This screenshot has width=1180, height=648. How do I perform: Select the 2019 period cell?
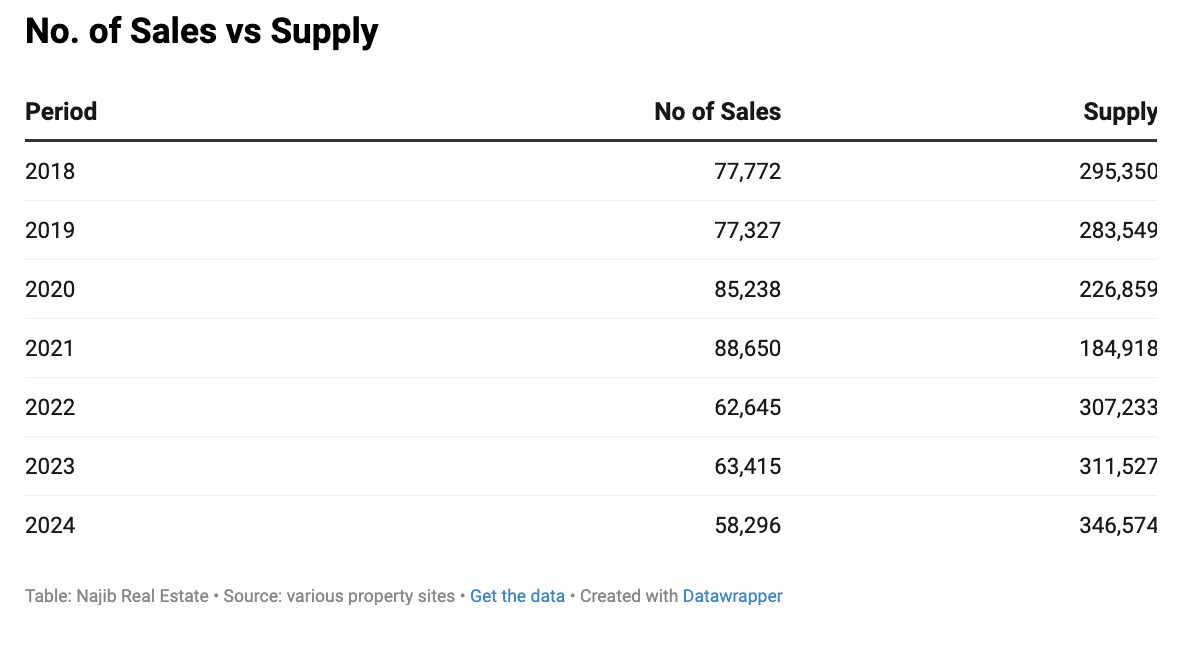tap(50, 230)
